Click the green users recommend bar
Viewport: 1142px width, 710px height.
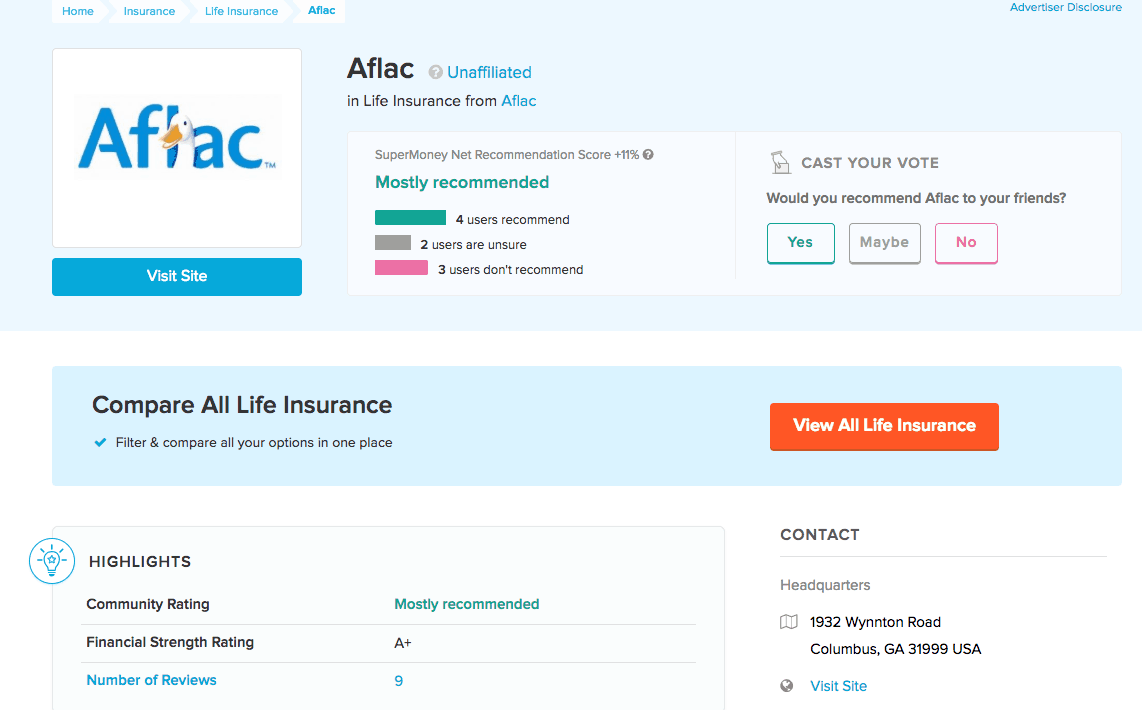pyautogui.click(x=410, y=216)
